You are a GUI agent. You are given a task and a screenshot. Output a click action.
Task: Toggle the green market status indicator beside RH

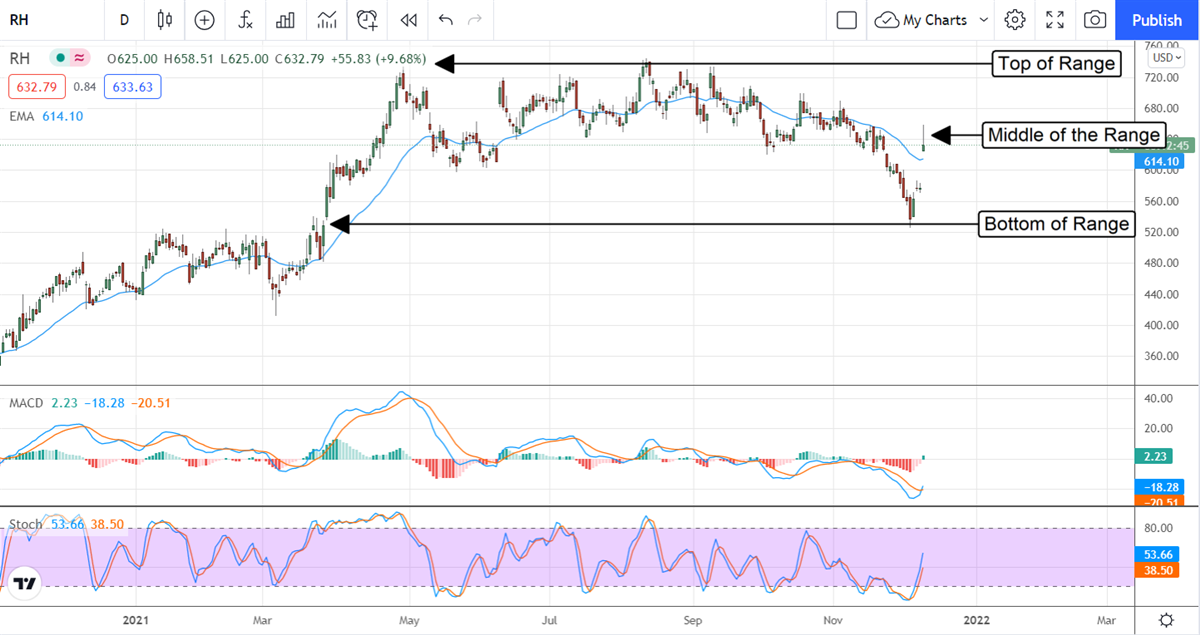tap(62, 59)
